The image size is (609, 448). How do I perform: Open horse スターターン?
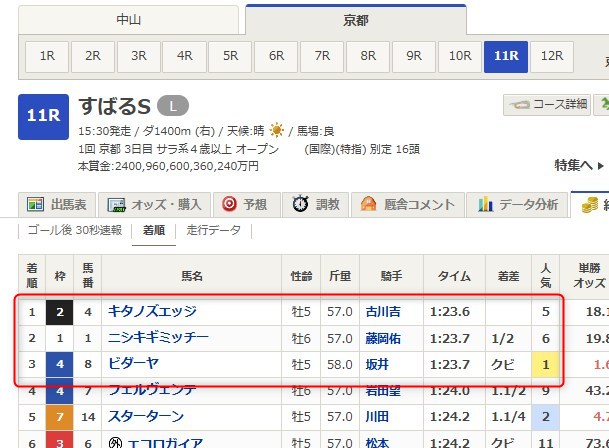pyautogui.click(x=146, y=417)
